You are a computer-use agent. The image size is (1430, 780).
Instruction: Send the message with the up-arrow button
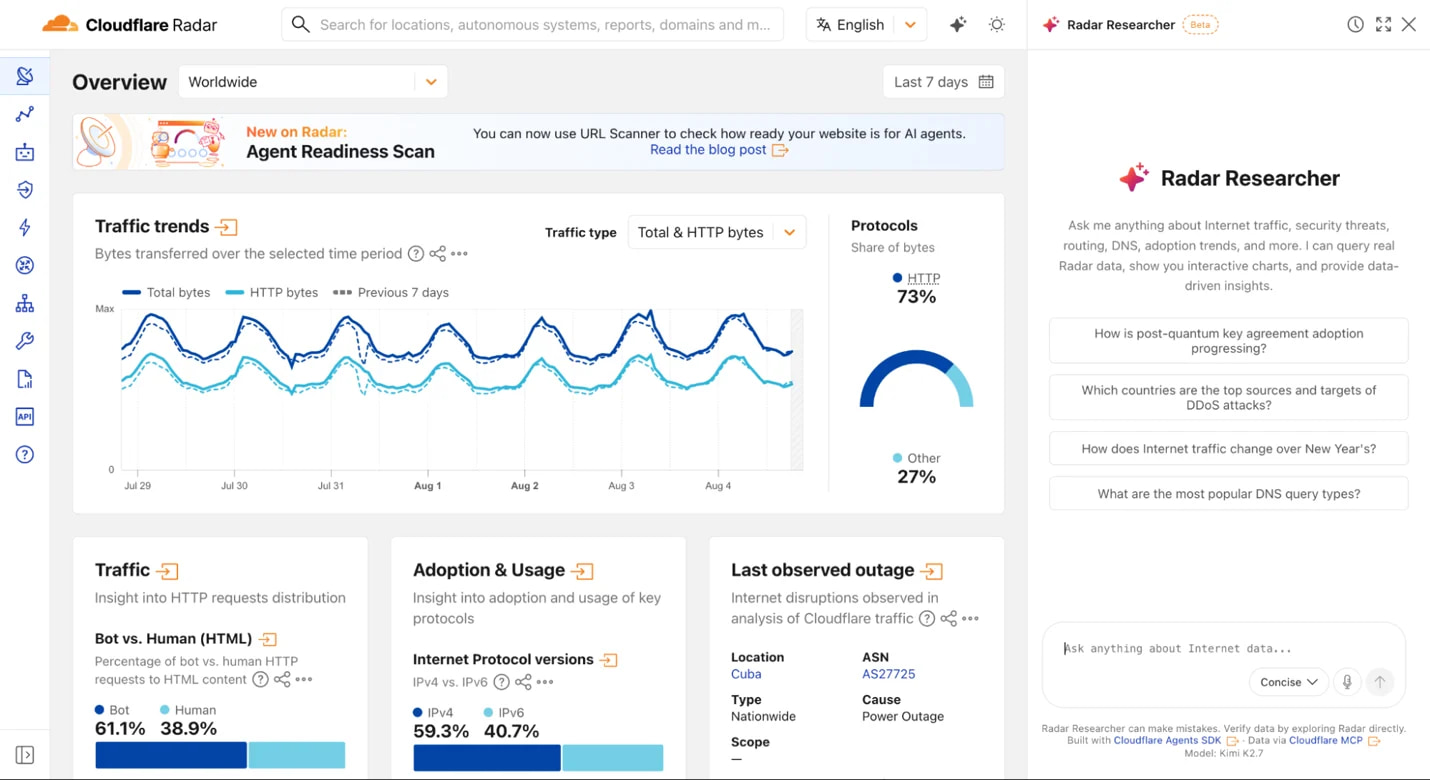1380,682
